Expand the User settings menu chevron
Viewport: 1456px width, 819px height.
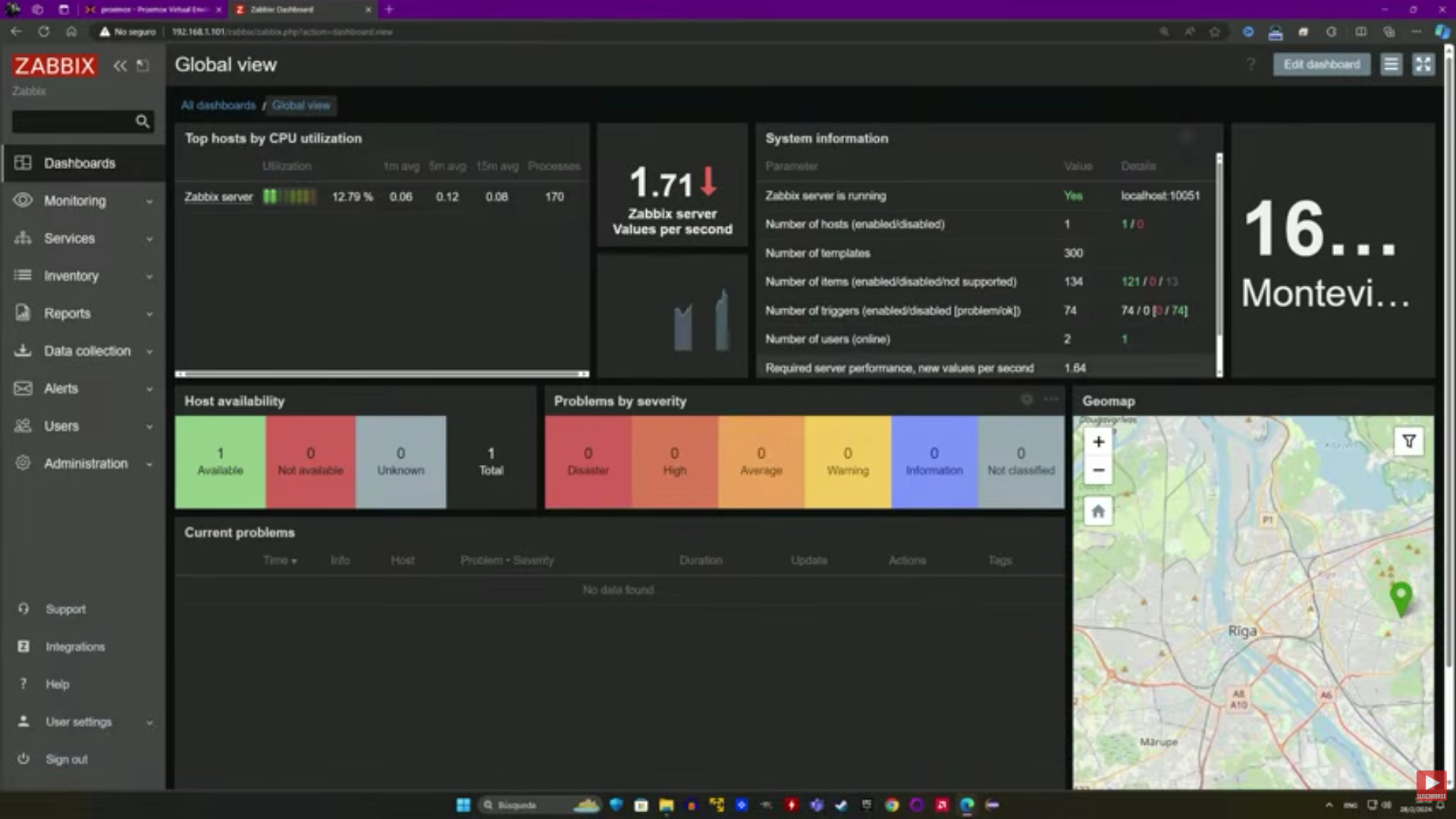coord(149,723)
